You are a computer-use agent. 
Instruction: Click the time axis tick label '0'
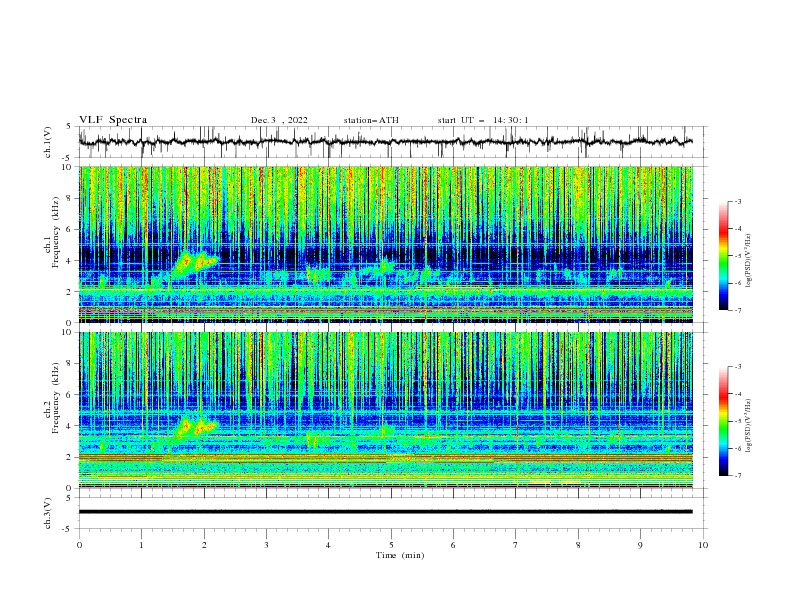coord(79,545)
